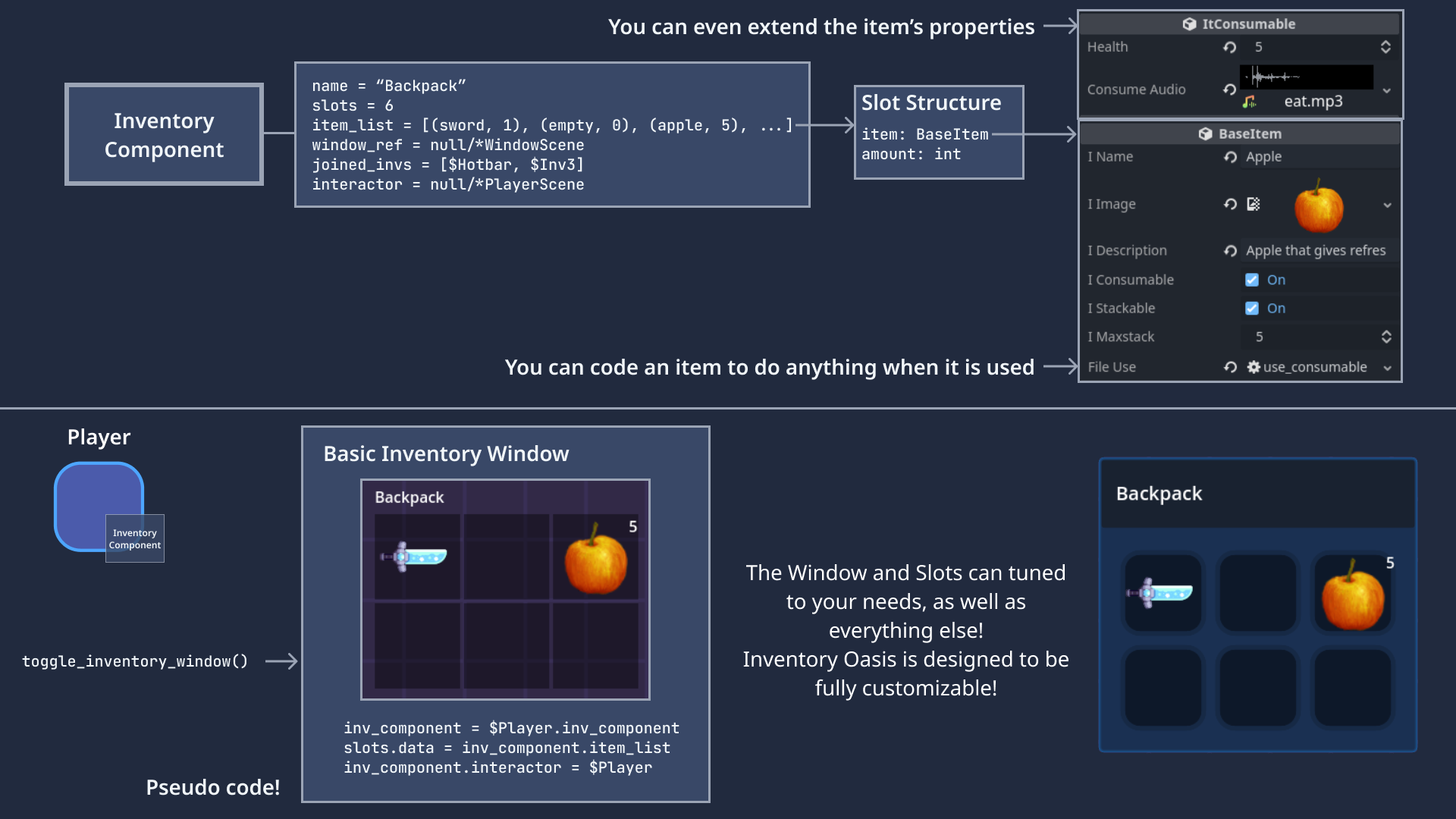Click the audio waveform preview
The height and width of the screenshot is (819, 1456).
point(1307,77)
